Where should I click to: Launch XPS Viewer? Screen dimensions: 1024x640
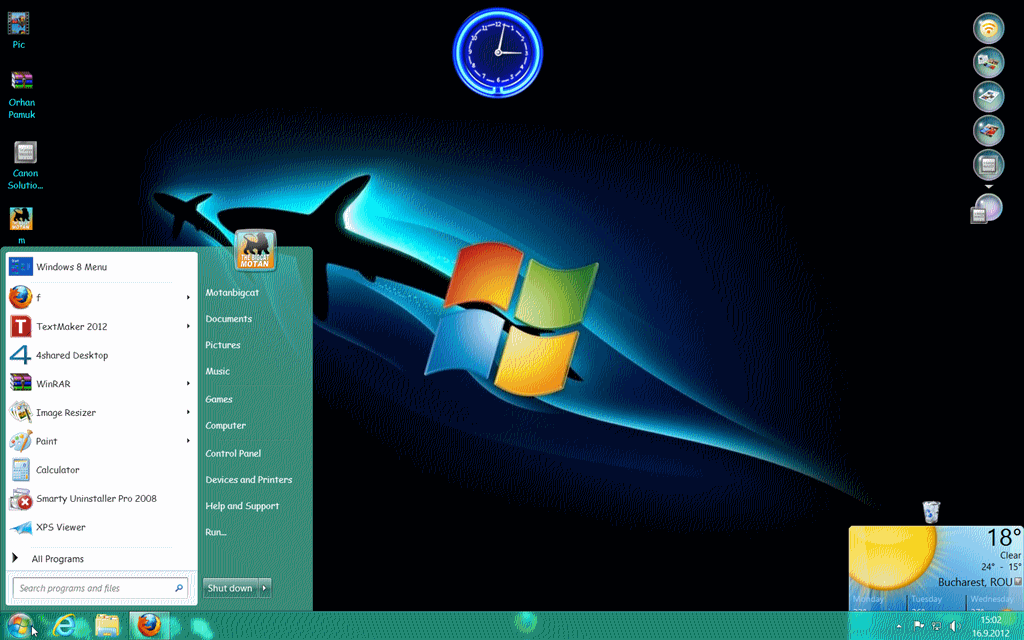102,527
